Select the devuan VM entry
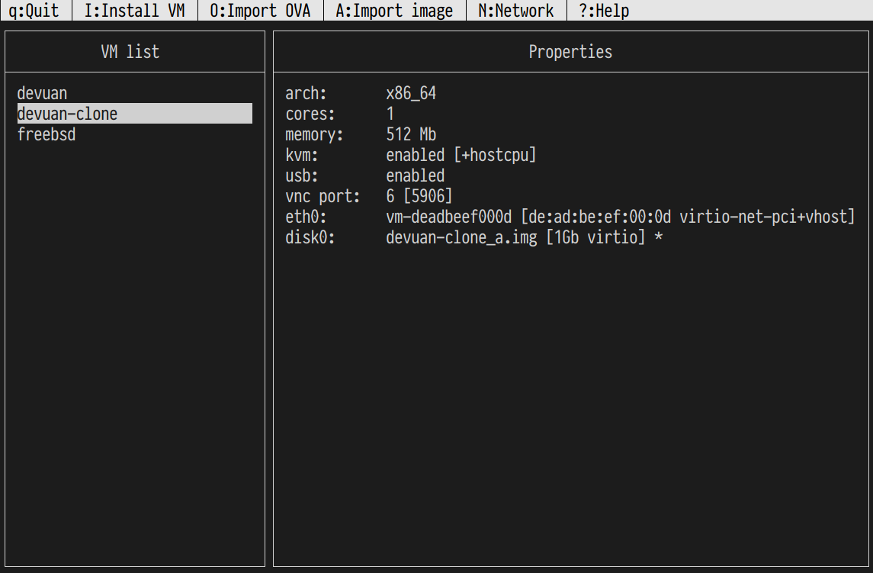The height and width of the screenshot is (573, 873). pos(42,93)
